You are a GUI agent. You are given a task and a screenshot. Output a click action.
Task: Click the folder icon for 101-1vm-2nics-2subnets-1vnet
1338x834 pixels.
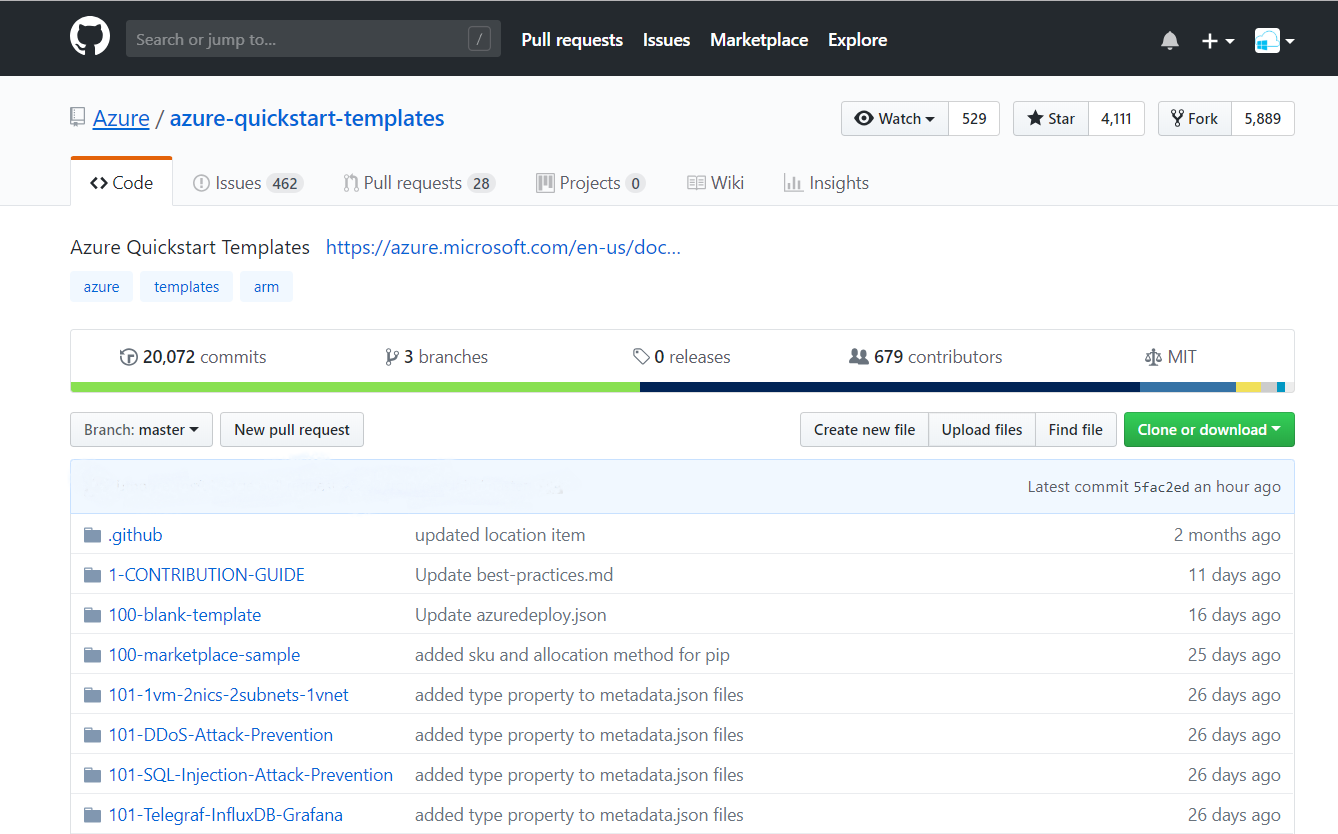93,695
